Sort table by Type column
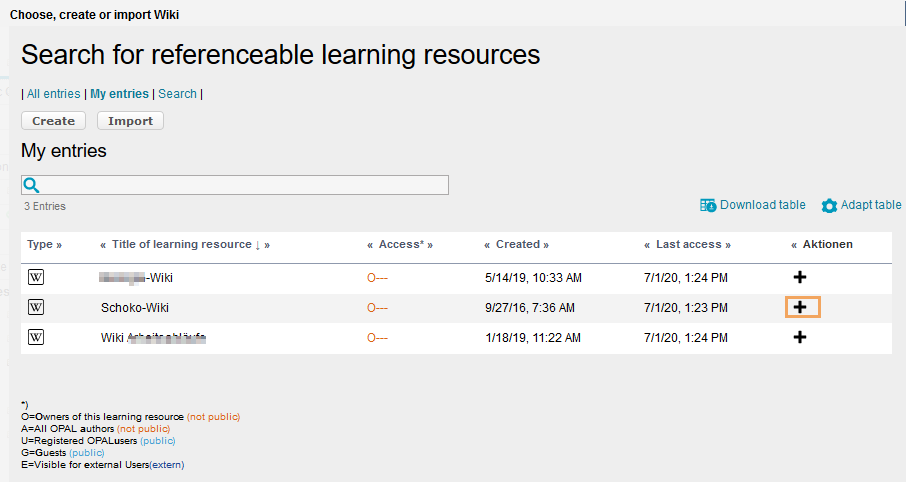This screenshot has height=482, width=906. point(44,244)
